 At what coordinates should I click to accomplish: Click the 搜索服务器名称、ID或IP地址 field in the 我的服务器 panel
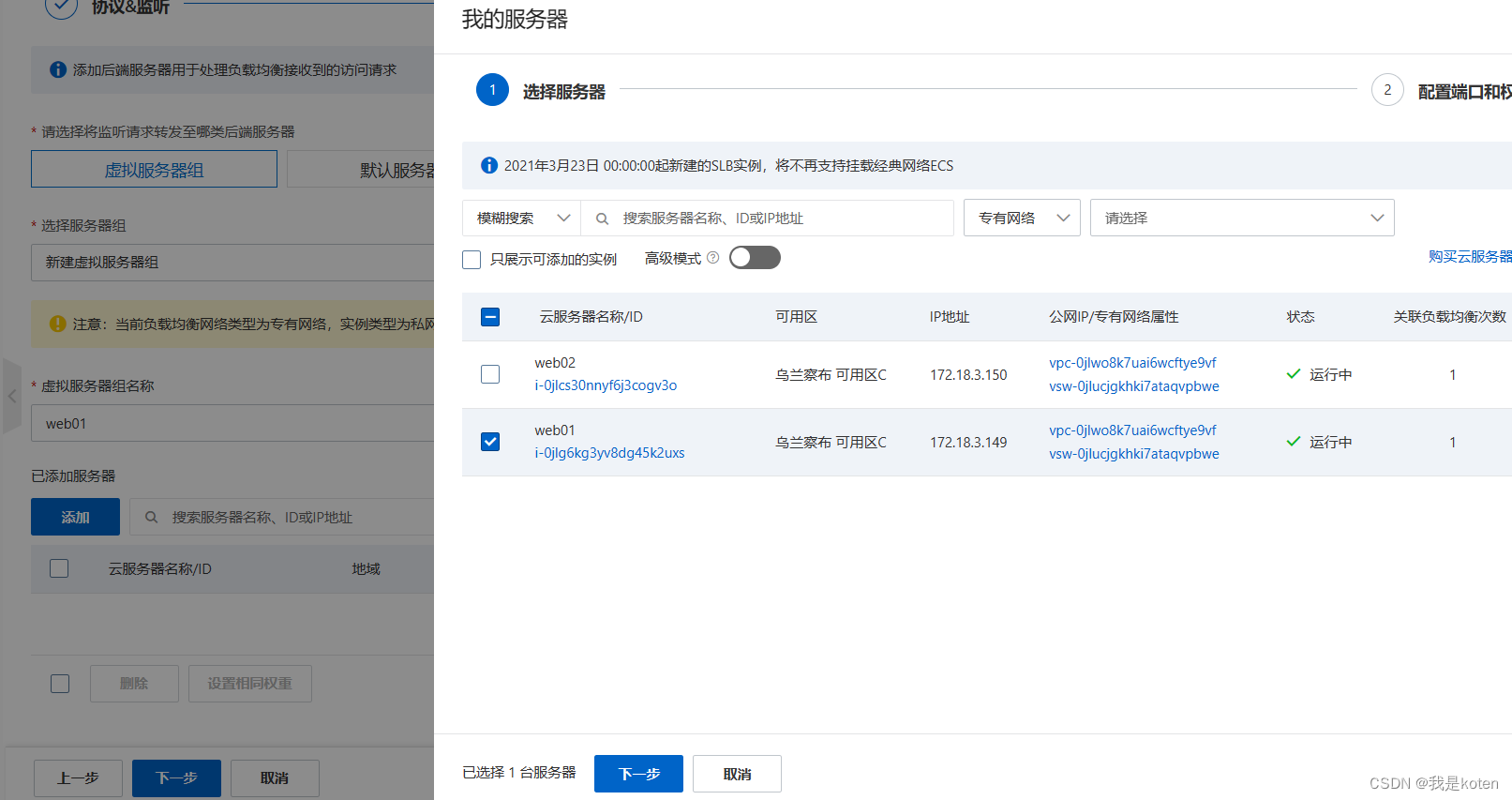[768, 218]
